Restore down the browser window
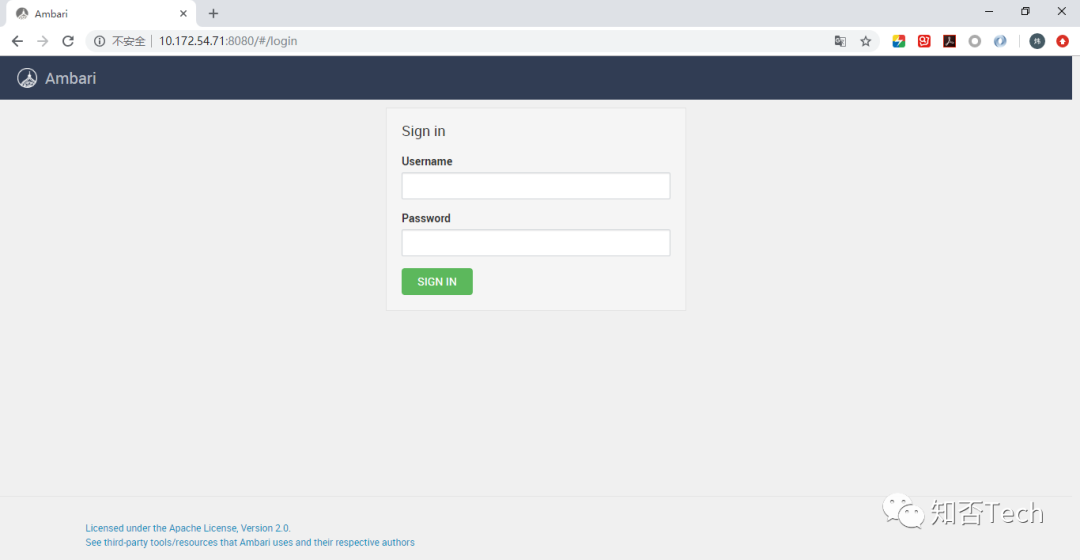This screenshot has height=560, width=1080. 1026,11
